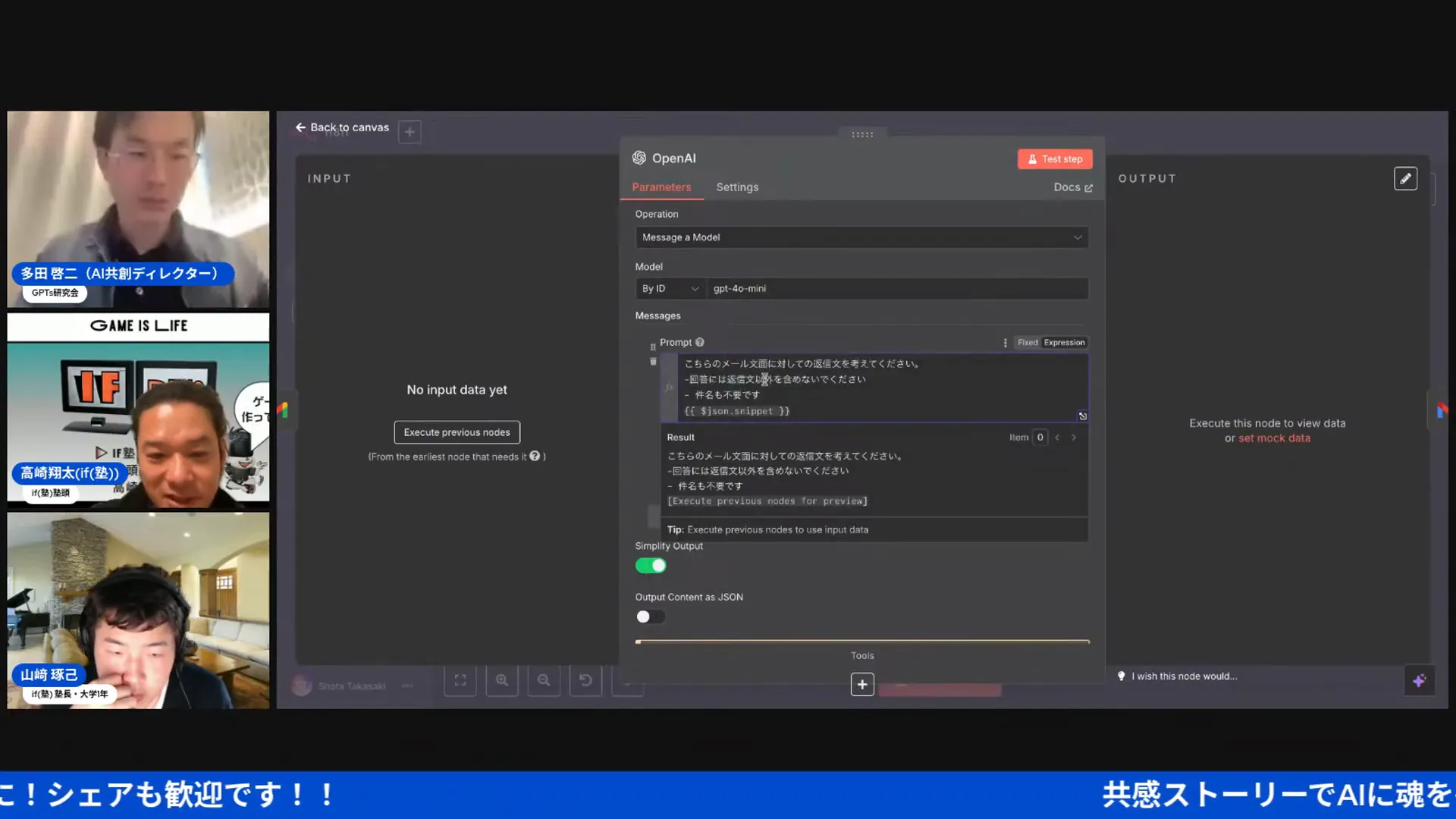Click the Execute previous nodes button
Screen dimensions: 1456x819
point(457,432)
